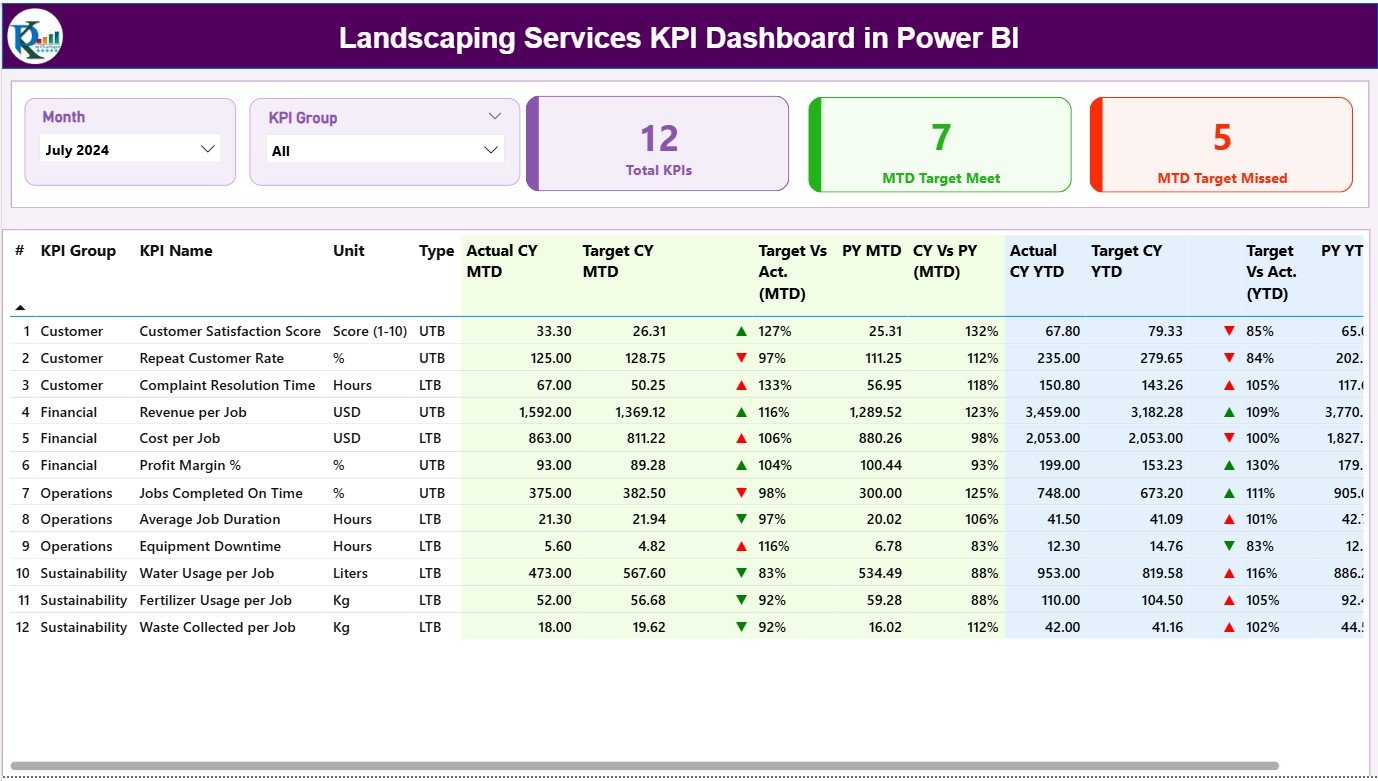Screen dimensions: 1378x781
Task: Click the dashboard title text
Action: pyautogui.click(x=679, y=38)
